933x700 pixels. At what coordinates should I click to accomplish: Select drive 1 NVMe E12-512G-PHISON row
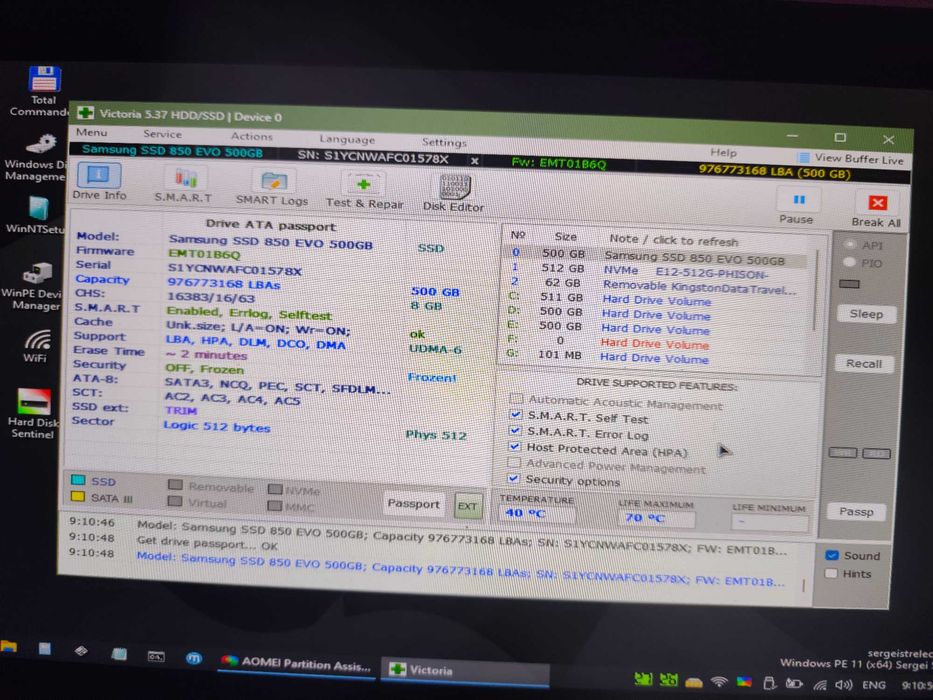coord(657,271)
